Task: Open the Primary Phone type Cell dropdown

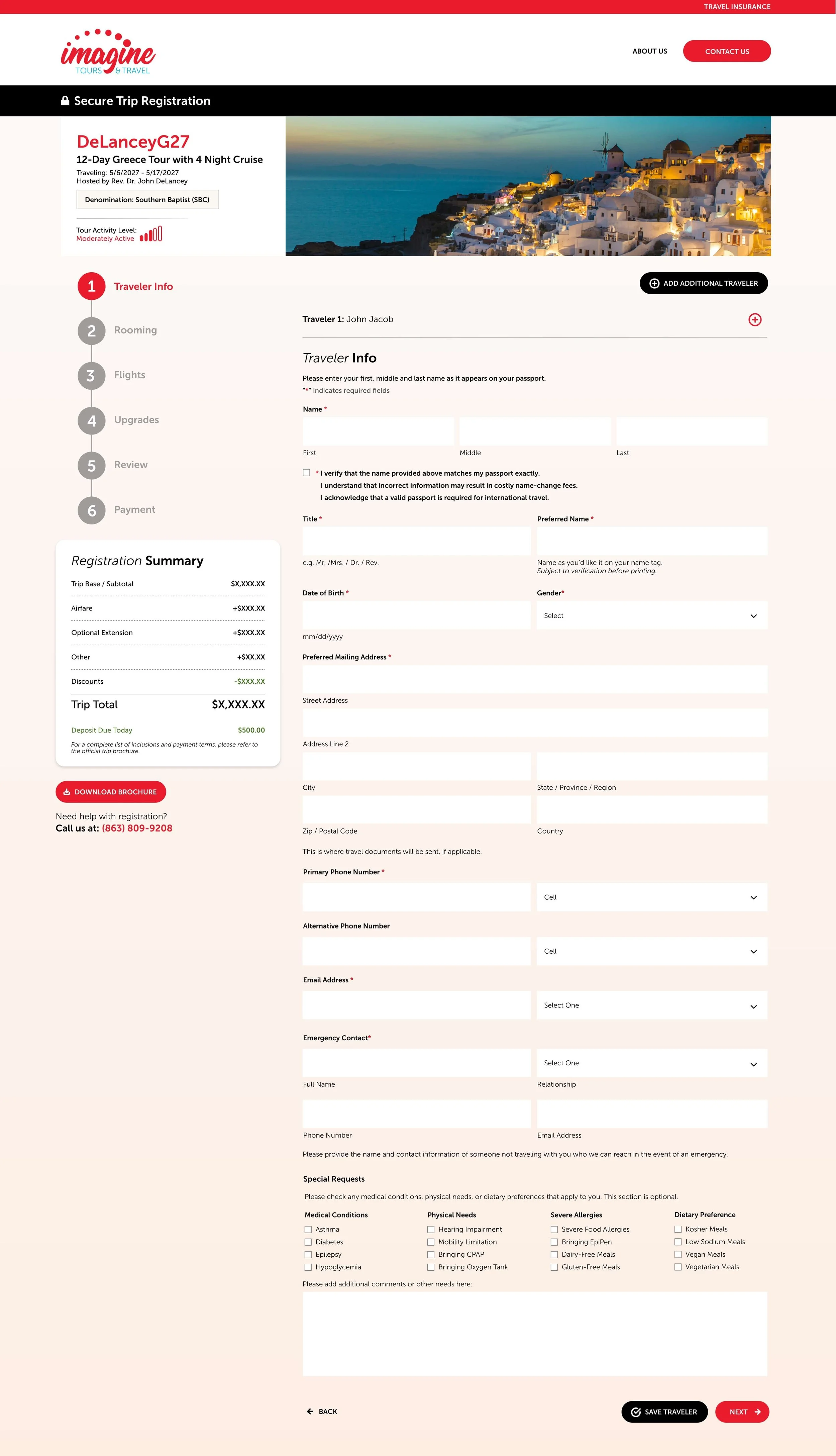Action: click(652, 897)
